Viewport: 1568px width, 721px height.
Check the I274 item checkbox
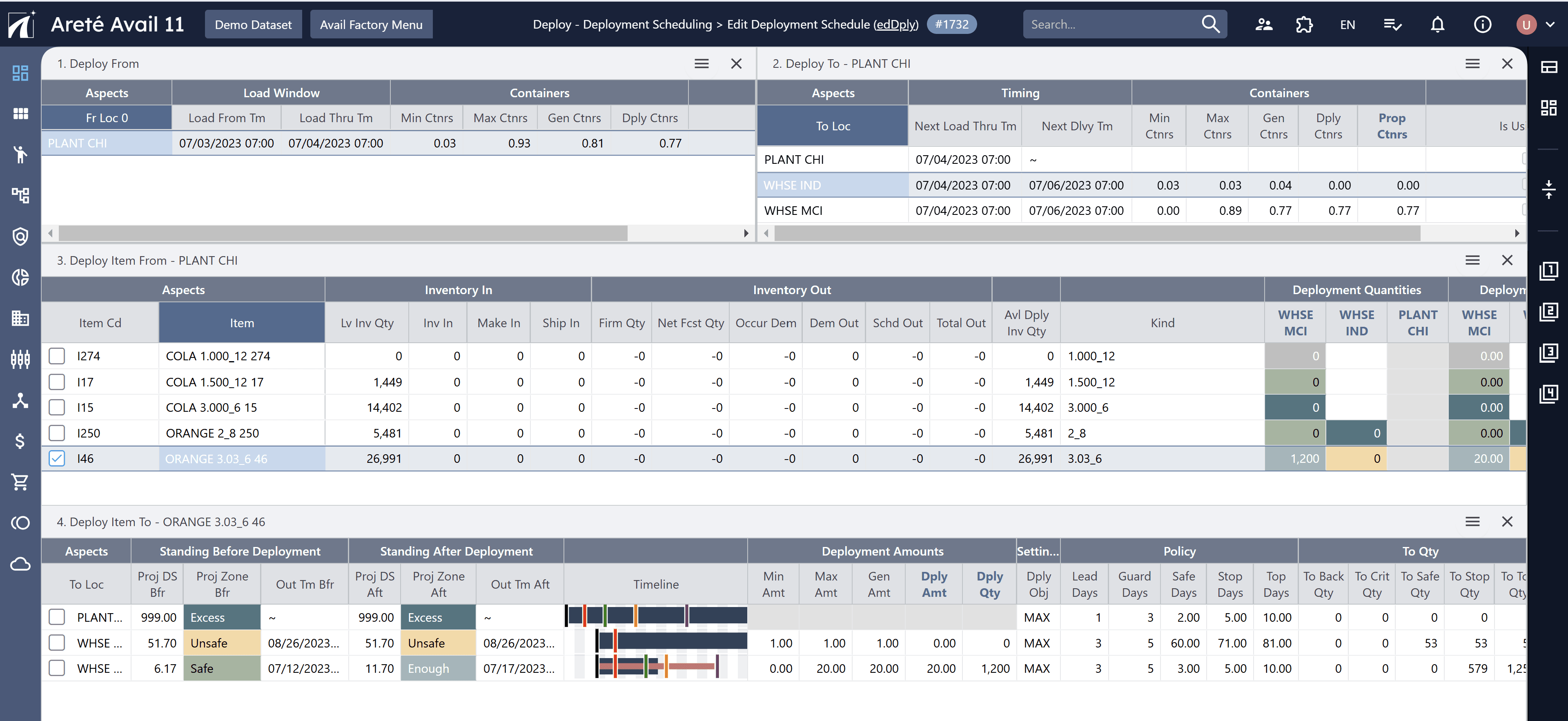click(57, 356)
